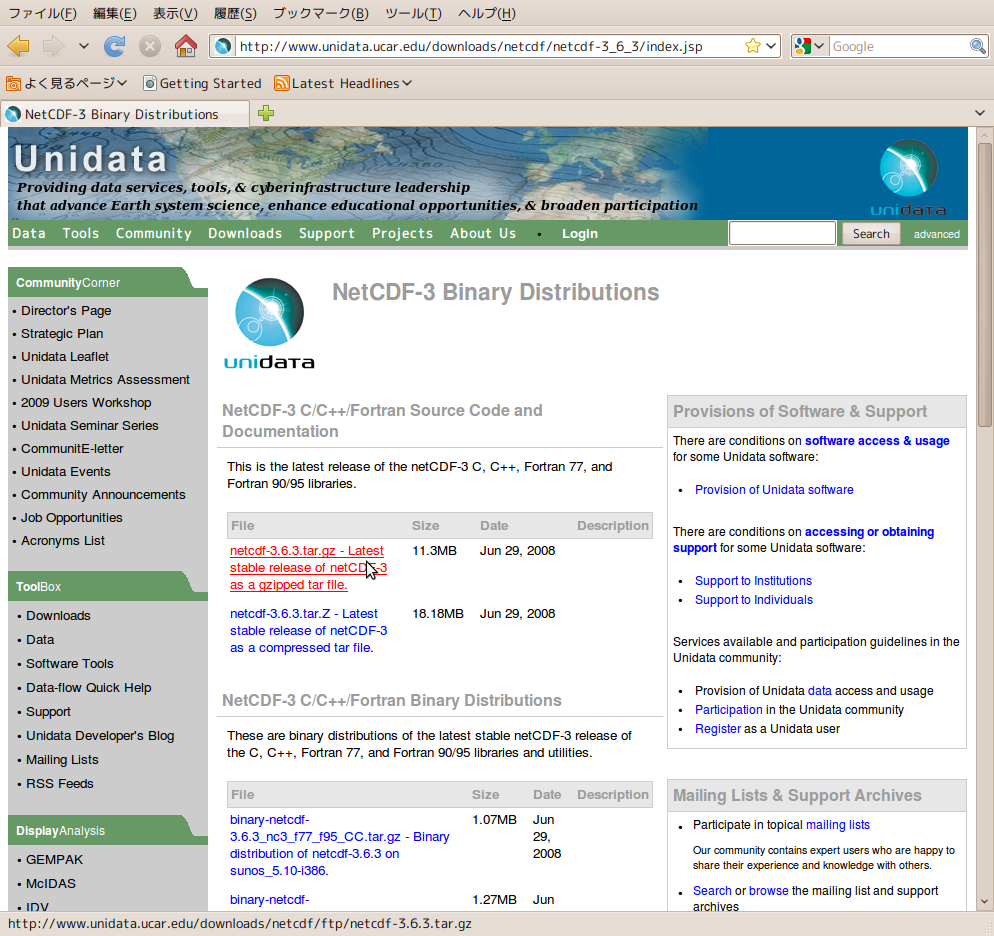Open the Support to Institutions link
The width and height of the screenshot is (994, 936).
coord(753,581)
